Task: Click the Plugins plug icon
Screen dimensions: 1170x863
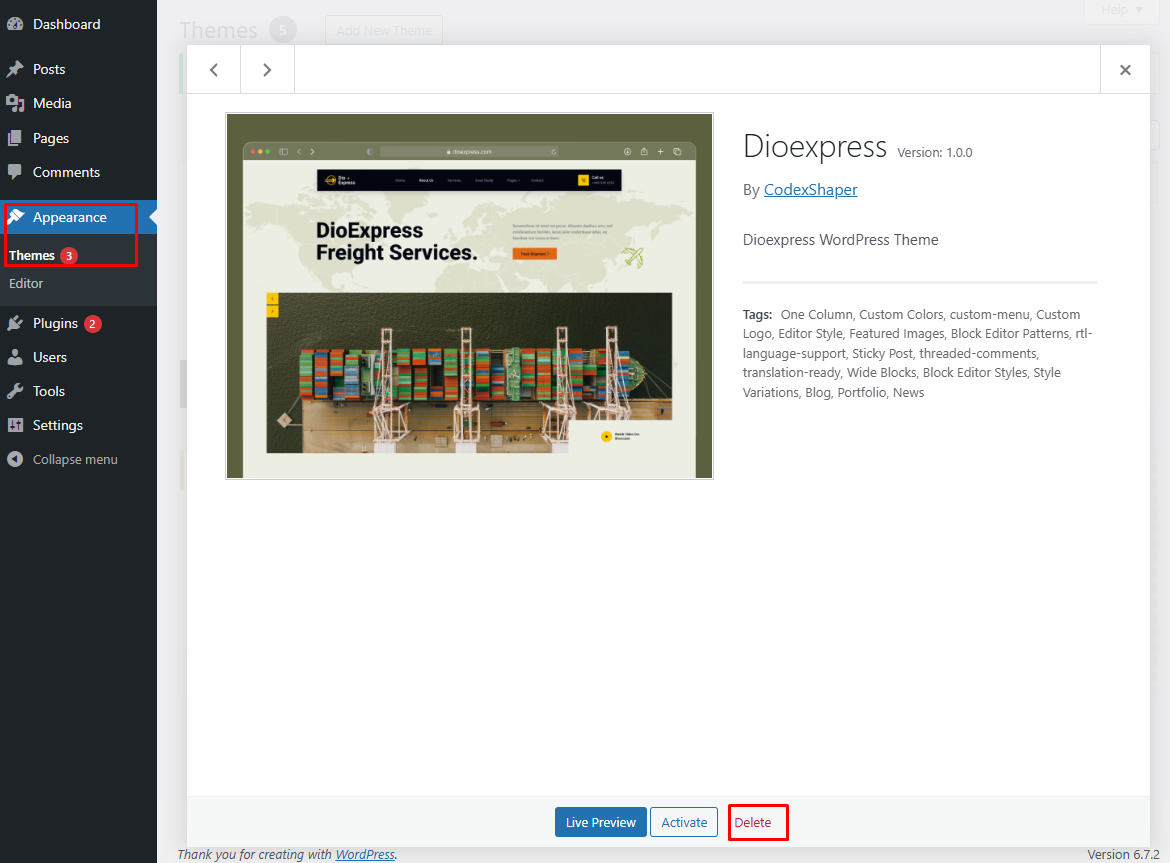Action: click(x=15, y=323)
